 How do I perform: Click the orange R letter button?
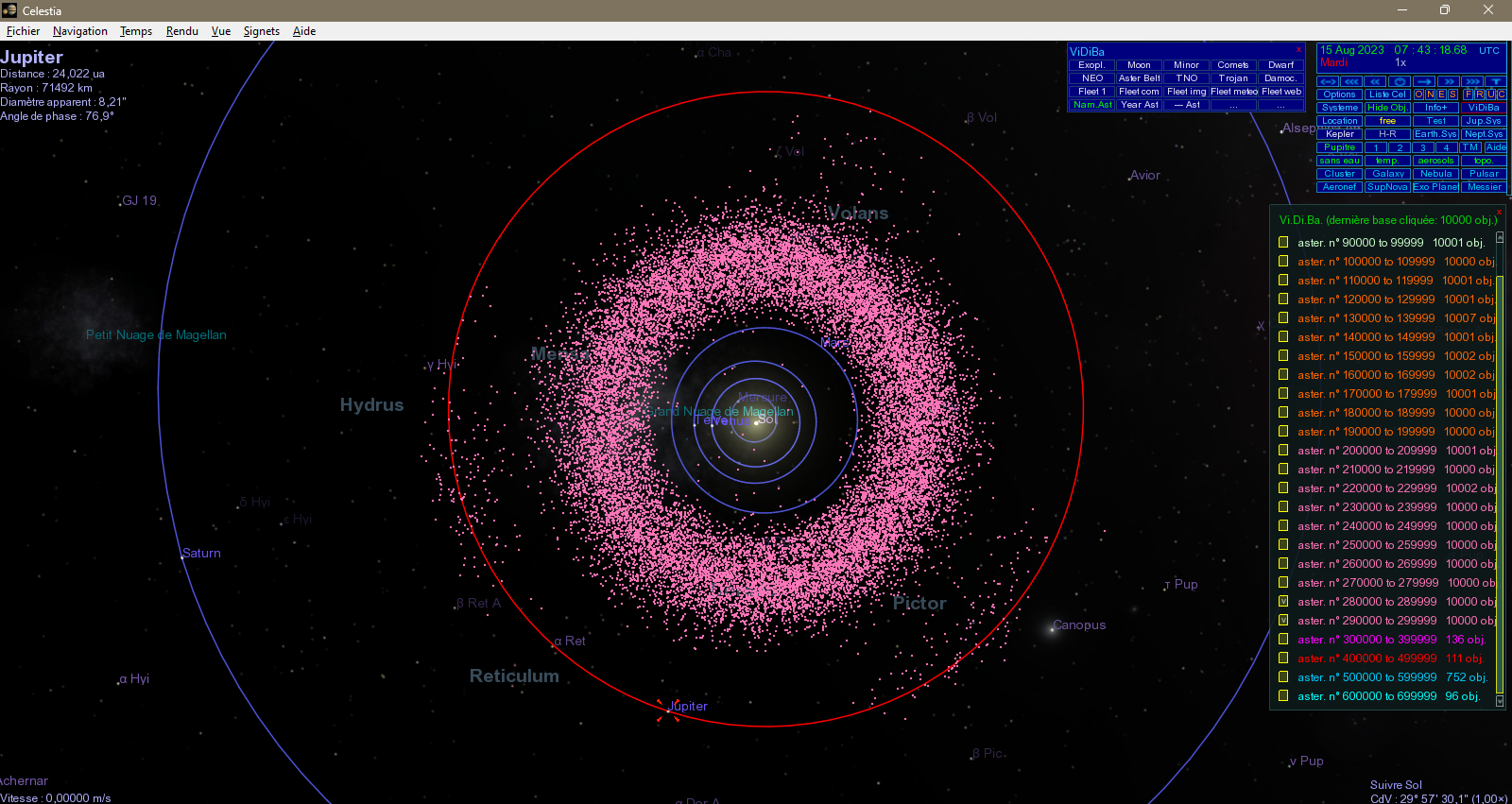1480,94
